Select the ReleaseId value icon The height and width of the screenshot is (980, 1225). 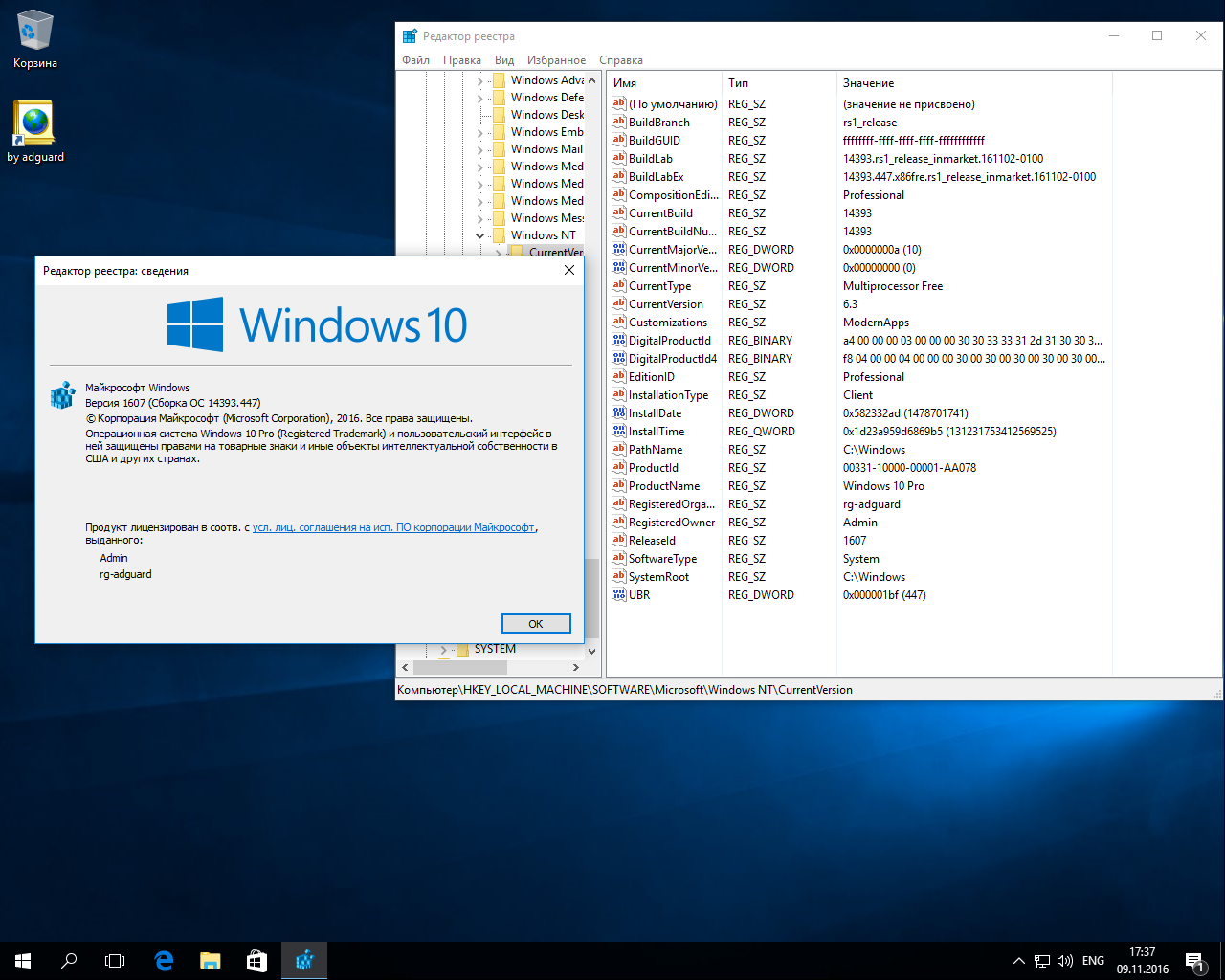(618, 540)
